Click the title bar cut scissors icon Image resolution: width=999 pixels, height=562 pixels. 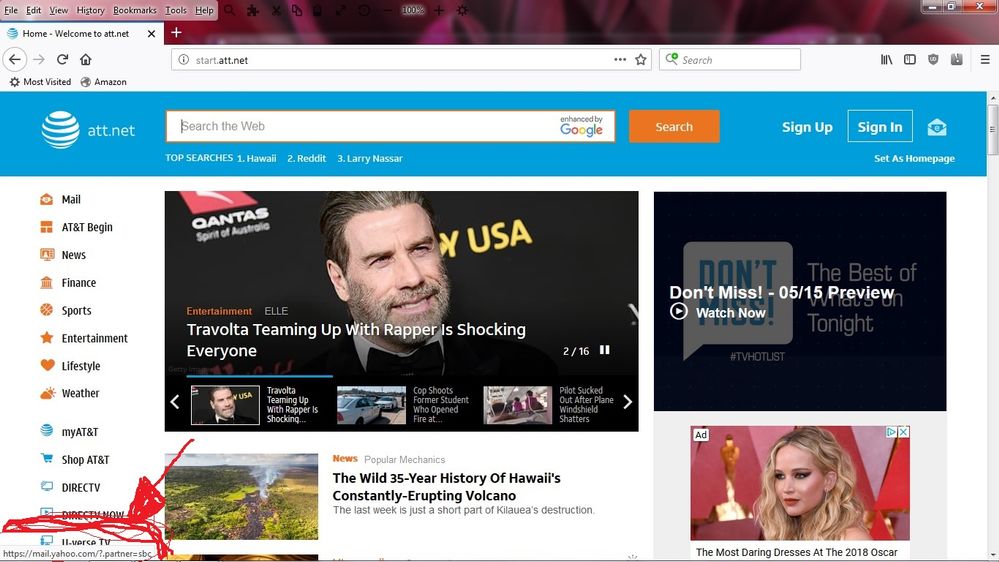276,10
